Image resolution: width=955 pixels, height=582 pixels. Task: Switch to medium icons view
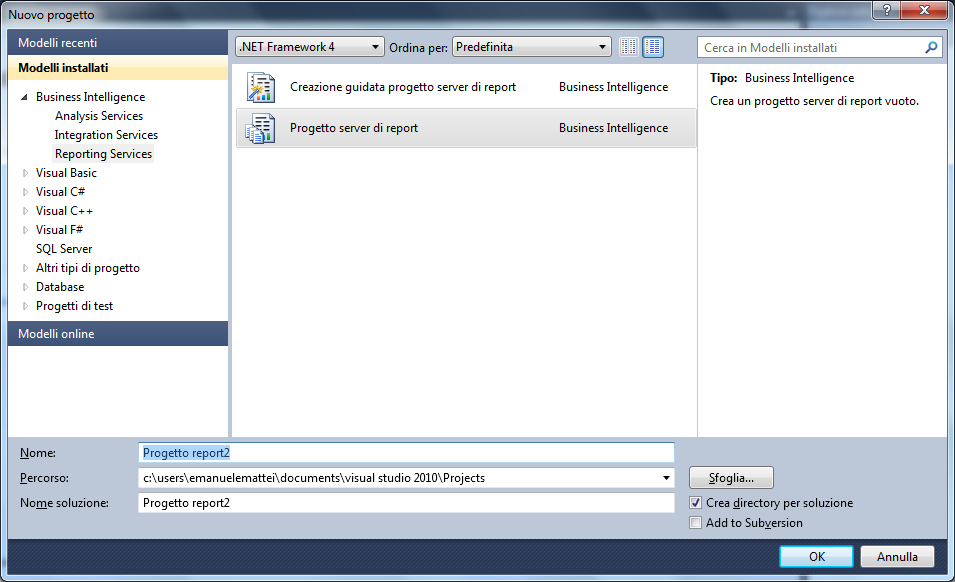pos(653,47)
